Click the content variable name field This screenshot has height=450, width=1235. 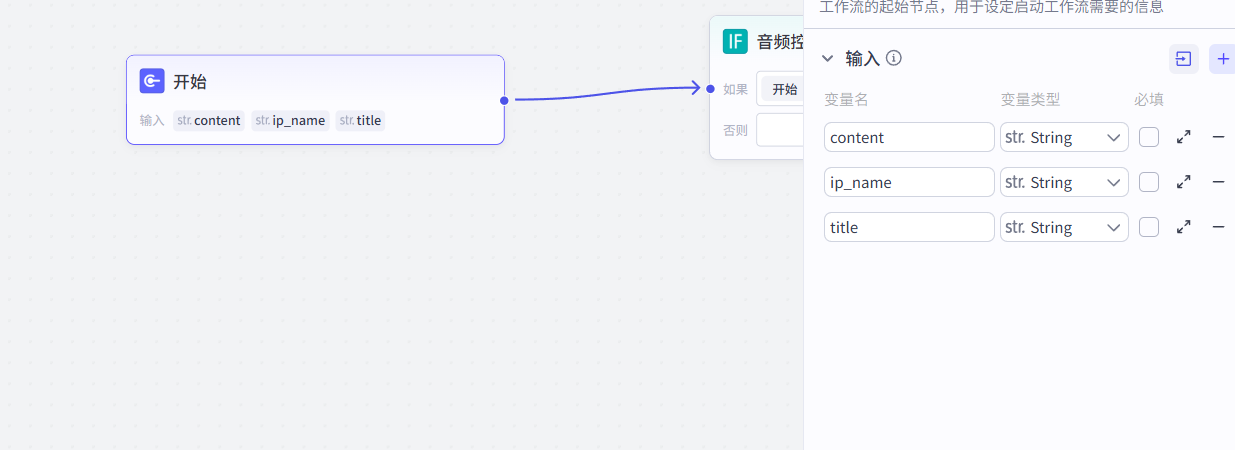[909, 137]
